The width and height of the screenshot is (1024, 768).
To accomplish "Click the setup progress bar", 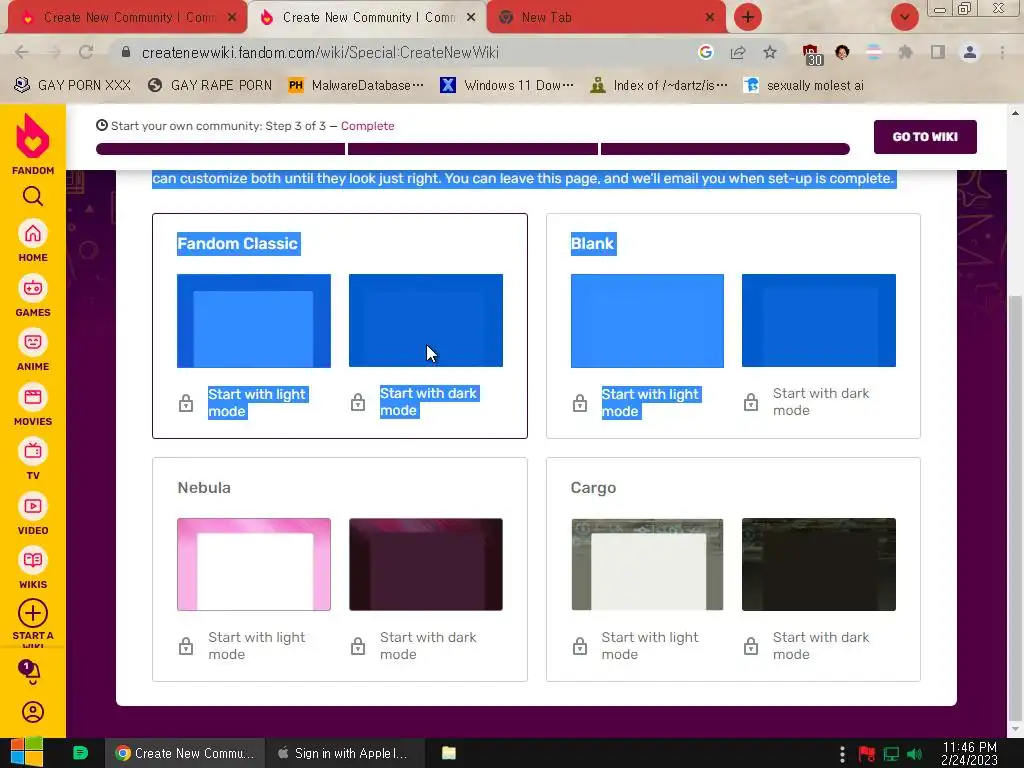I will [473, 150].
